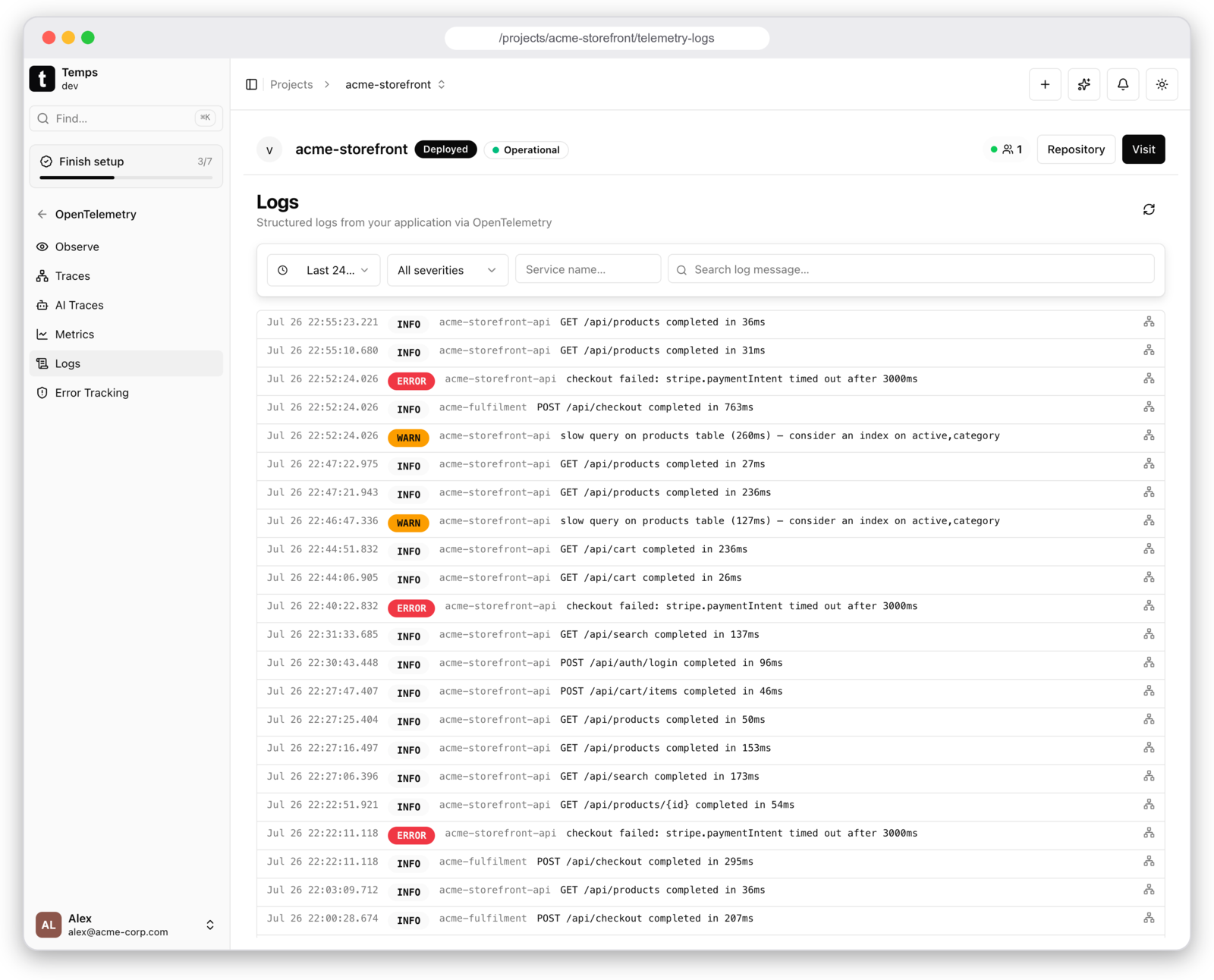Click the AL user avatar
1214x980 pixels.
tap(49, 925)
